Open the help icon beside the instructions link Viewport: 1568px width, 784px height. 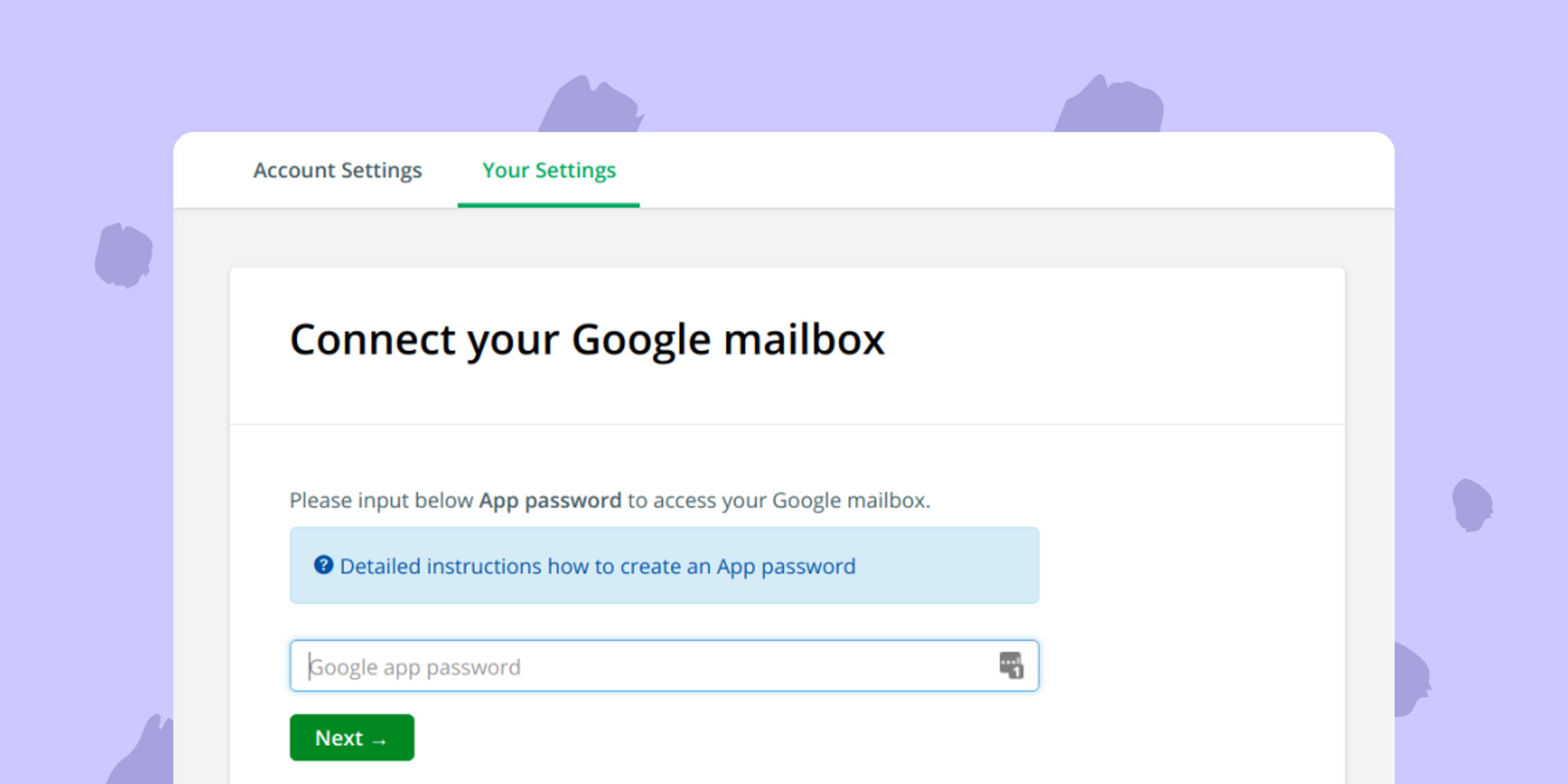tap(323, 566)
